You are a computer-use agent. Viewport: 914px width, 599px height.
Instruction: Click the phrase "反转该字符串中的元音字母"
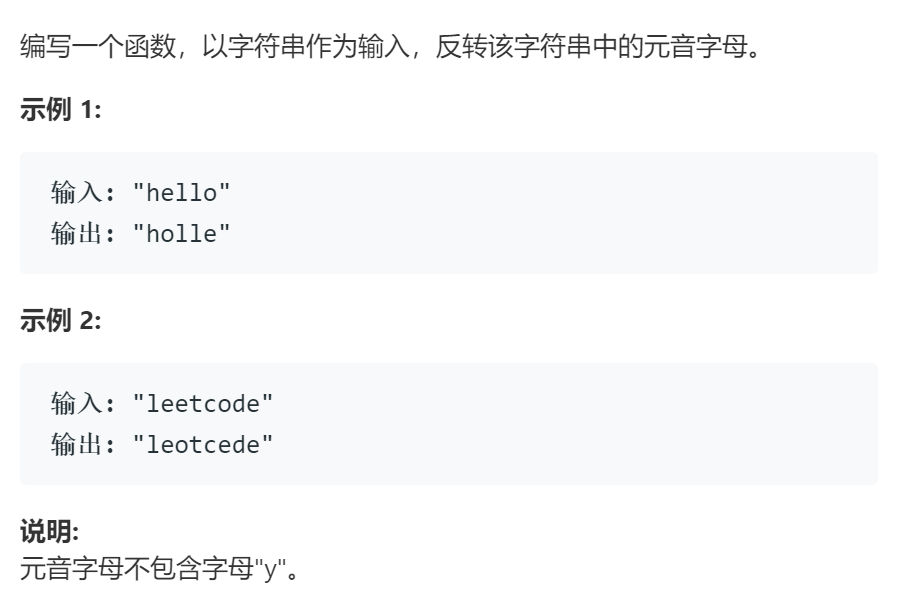click(592, 46)
